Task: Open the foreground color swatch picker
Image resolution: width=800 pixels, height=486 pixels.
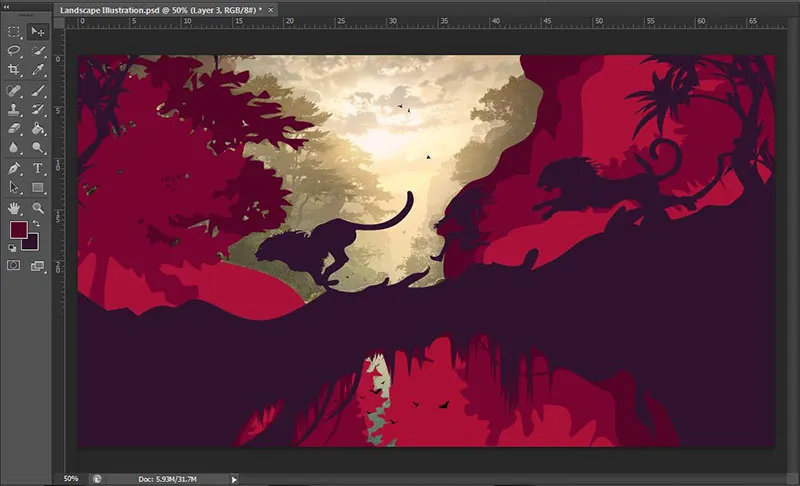Action: [18, 230]
